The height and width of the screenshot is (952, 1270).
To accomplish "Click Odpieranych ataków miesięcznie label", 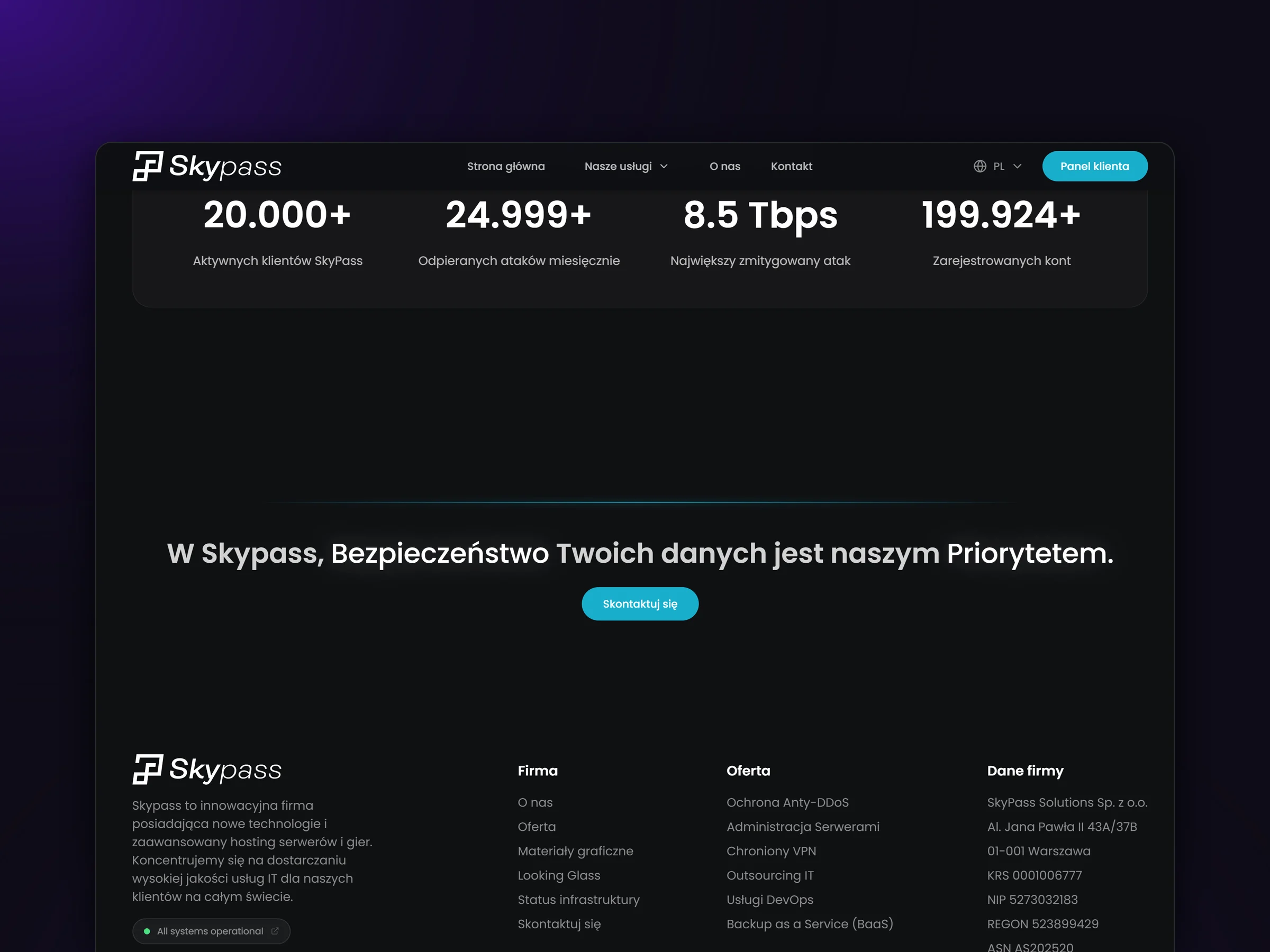I will click(x=519, y=261).
